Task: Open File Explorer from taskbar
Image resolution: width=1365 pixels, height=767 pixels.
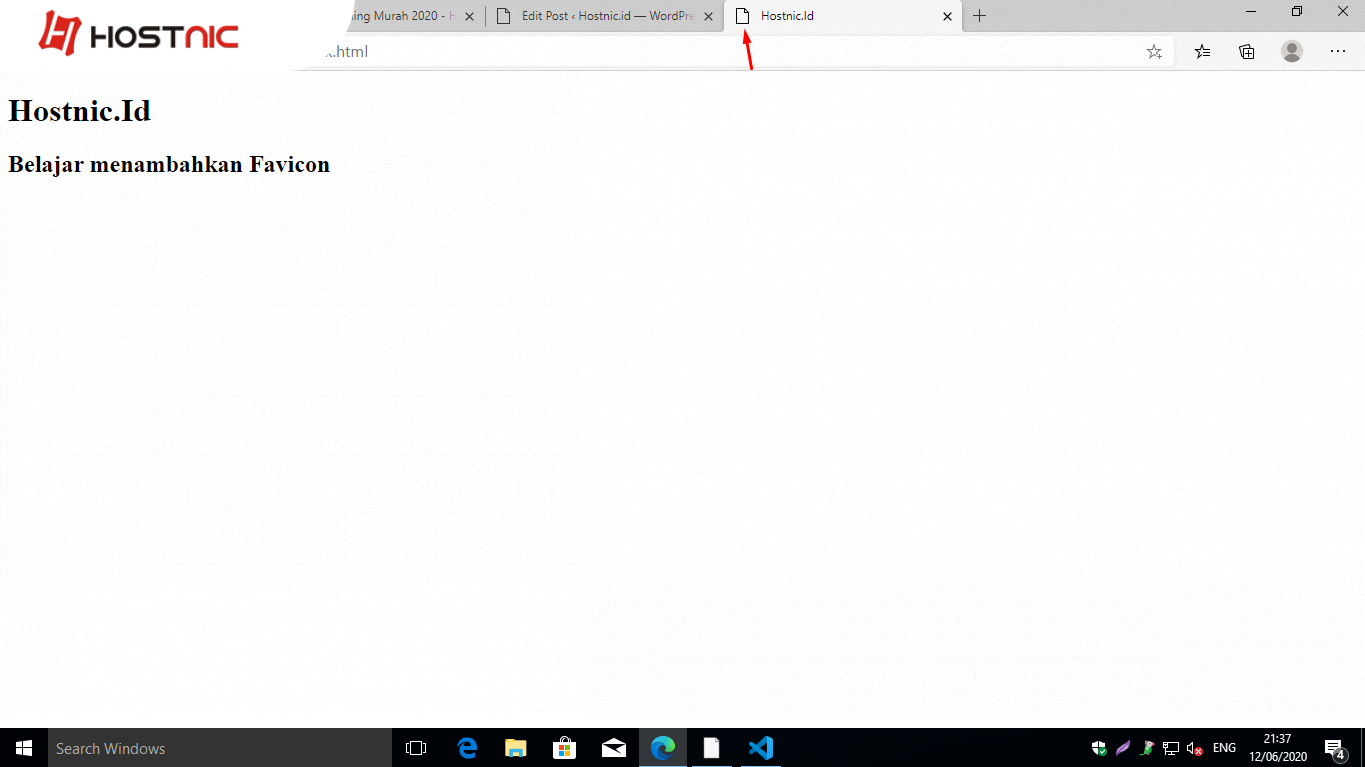Action: 516,747
